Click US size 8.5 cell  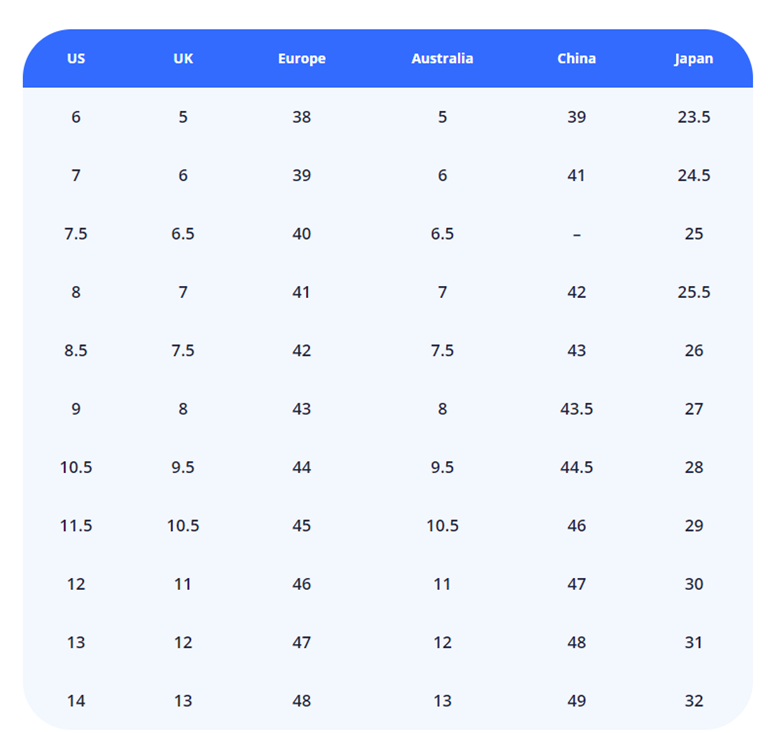click(x=76, y=350)
